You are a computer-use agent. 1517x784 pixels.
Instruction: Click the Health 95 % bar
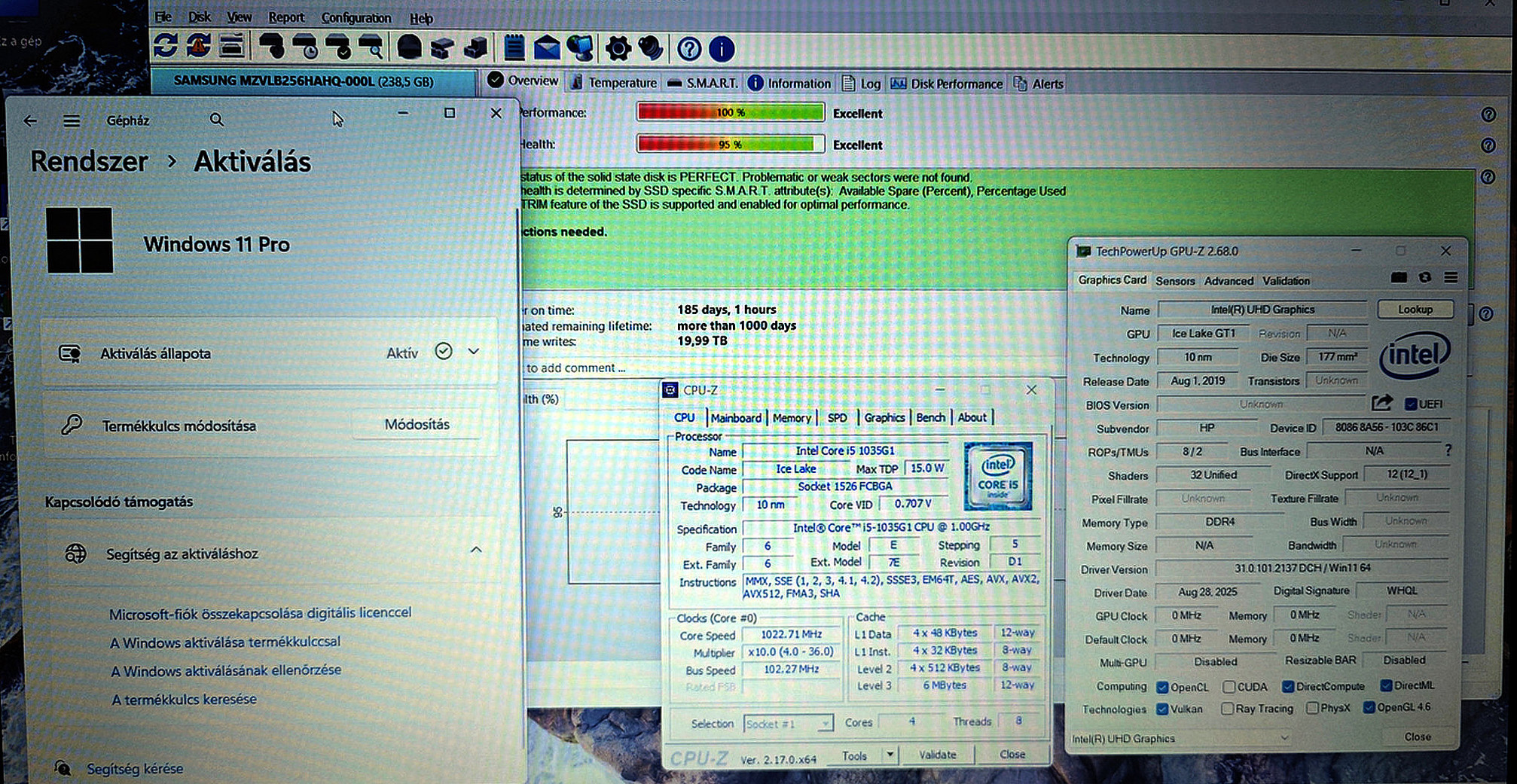pos(731,144)
